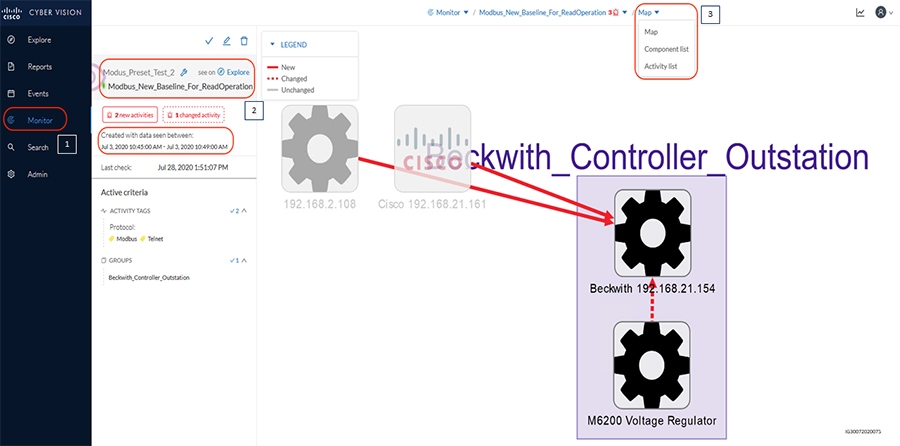Viewport: 900px width, 446px height.
Task: Select the M6200 Voltage Regulator component icon
Action: [x=651, y=364]
